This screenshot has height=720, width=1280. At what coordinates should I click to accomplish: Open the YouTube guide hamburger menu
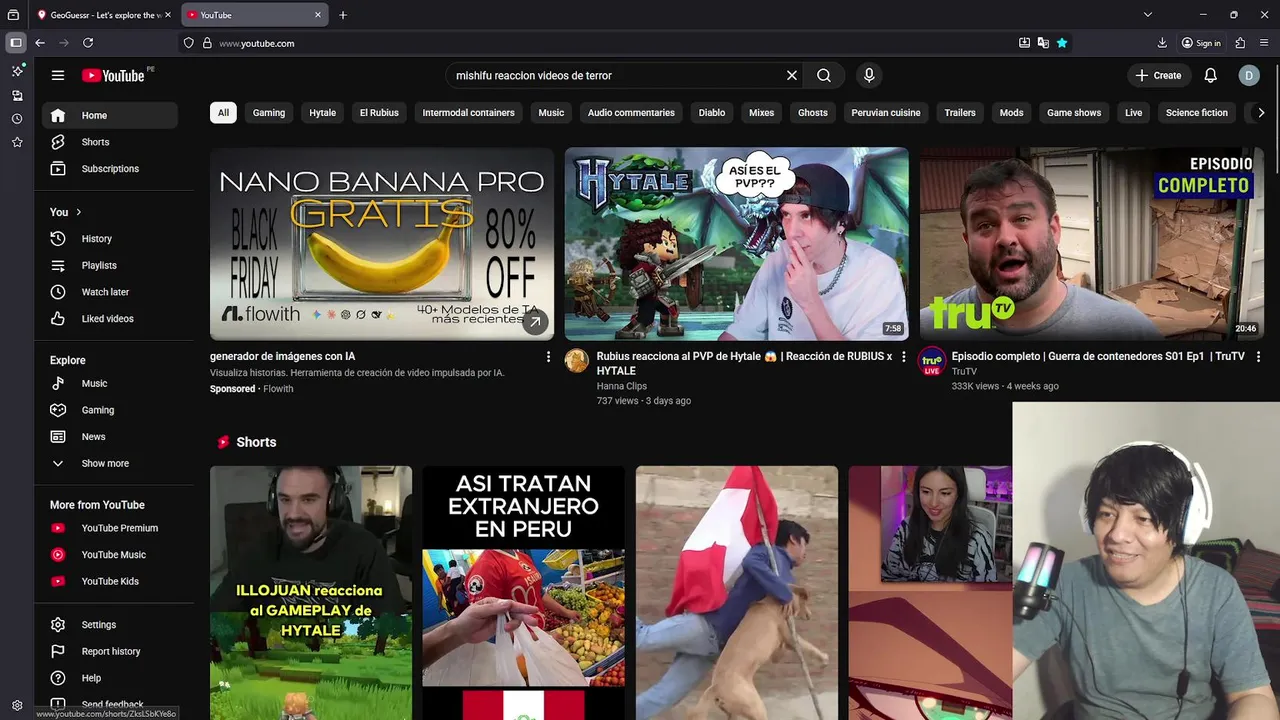point(58,75)
